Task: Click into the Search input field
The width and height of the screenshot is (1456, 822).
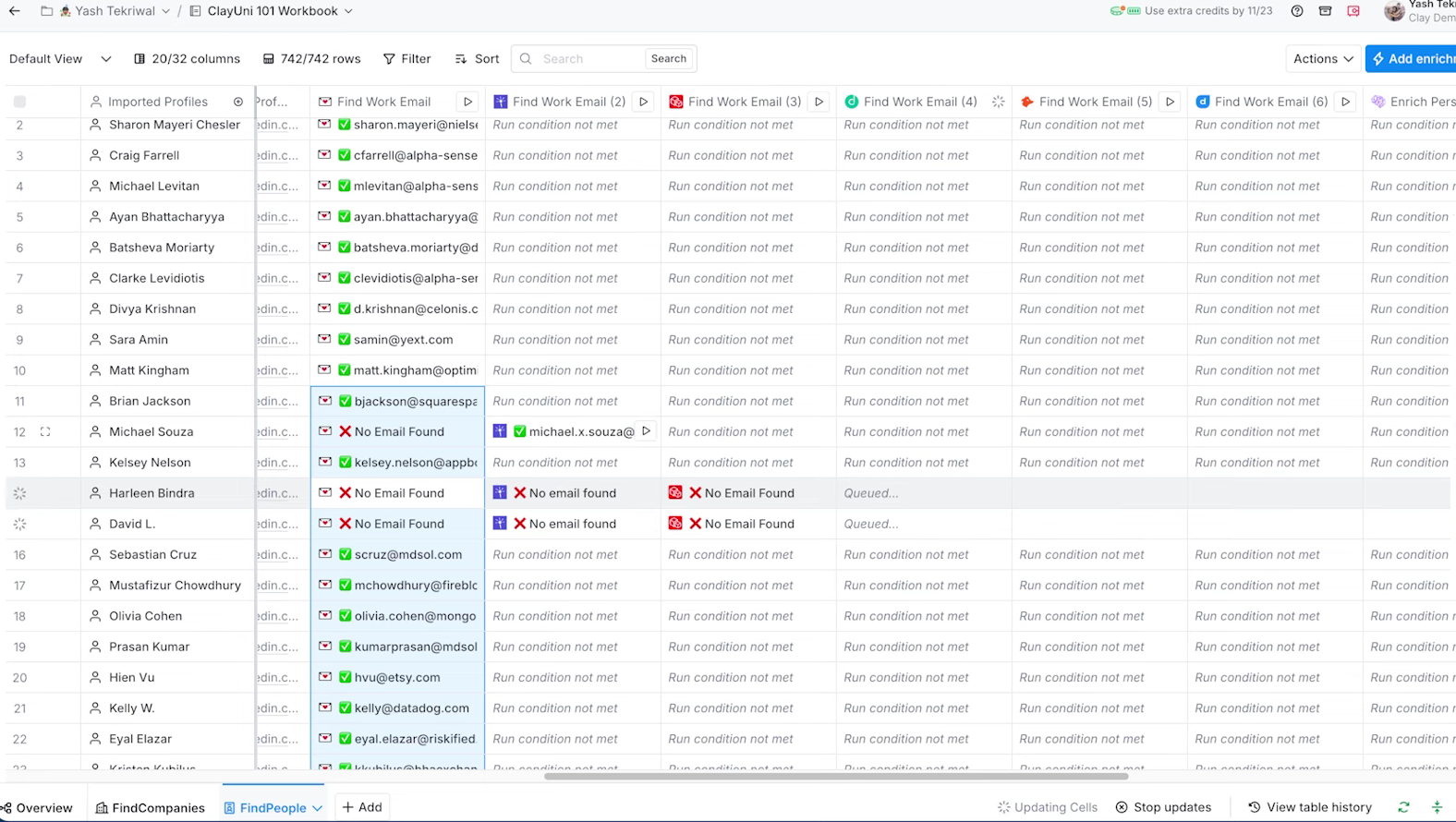Action: [x=590, y=59]
